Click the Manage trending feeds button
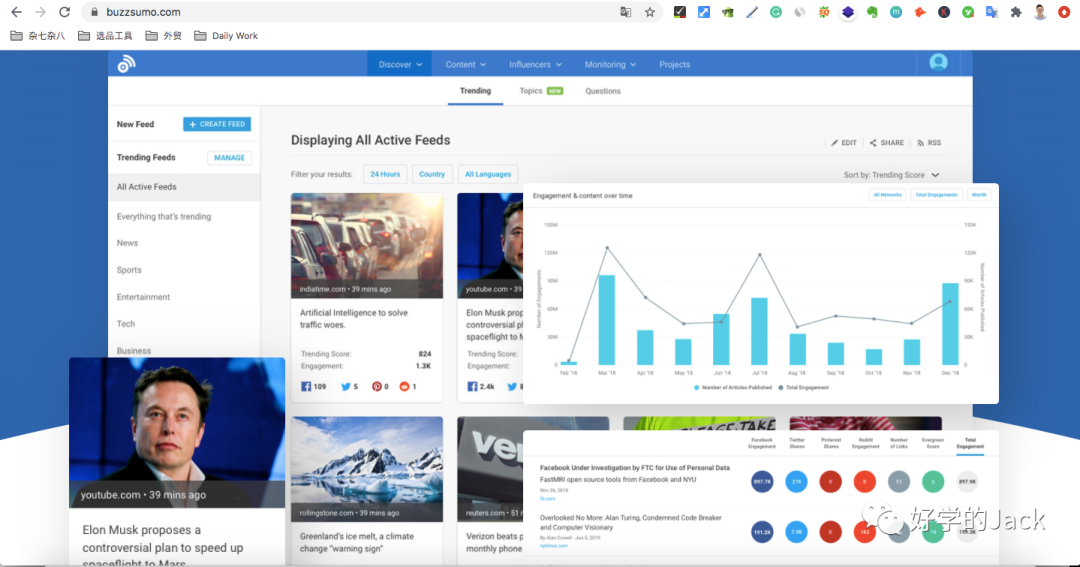1080x567 pixels. click(x=229, y=157)
